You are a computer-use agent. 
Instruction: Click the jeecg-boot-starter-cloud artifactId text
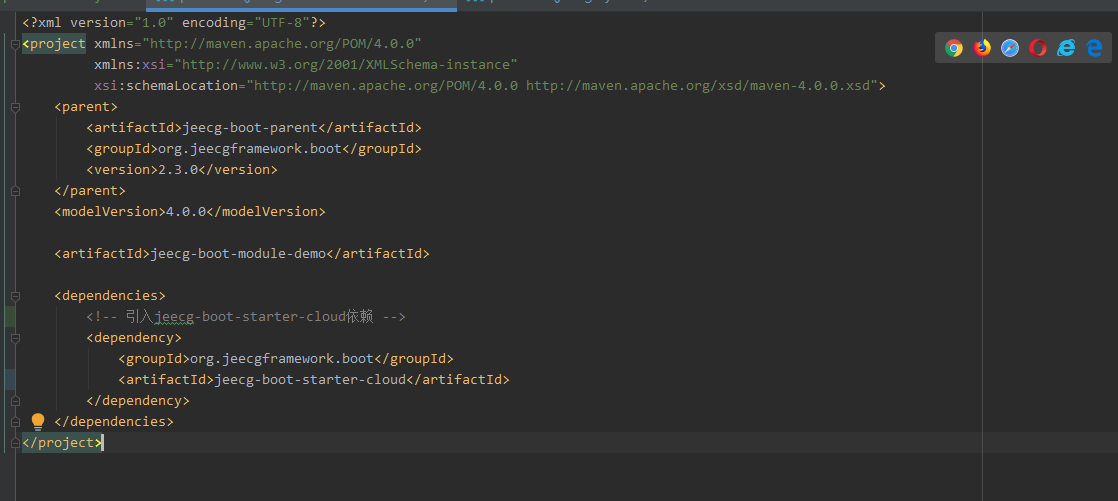coord(310,380)
